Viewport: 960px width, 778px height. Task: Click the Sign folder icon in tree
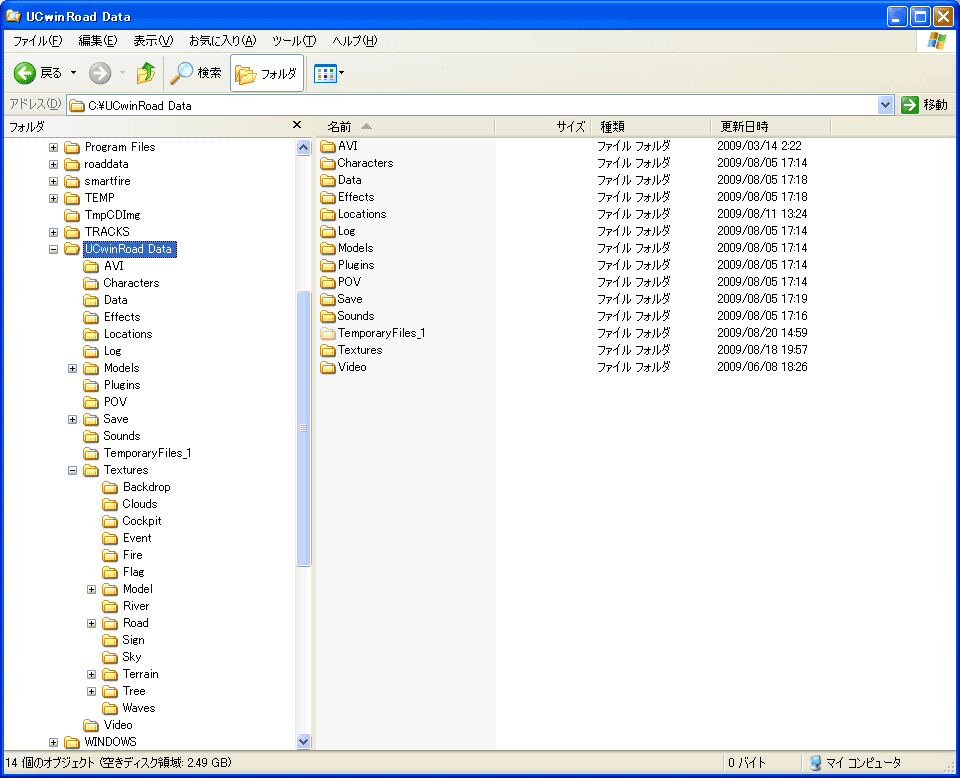tap(110, 640)
